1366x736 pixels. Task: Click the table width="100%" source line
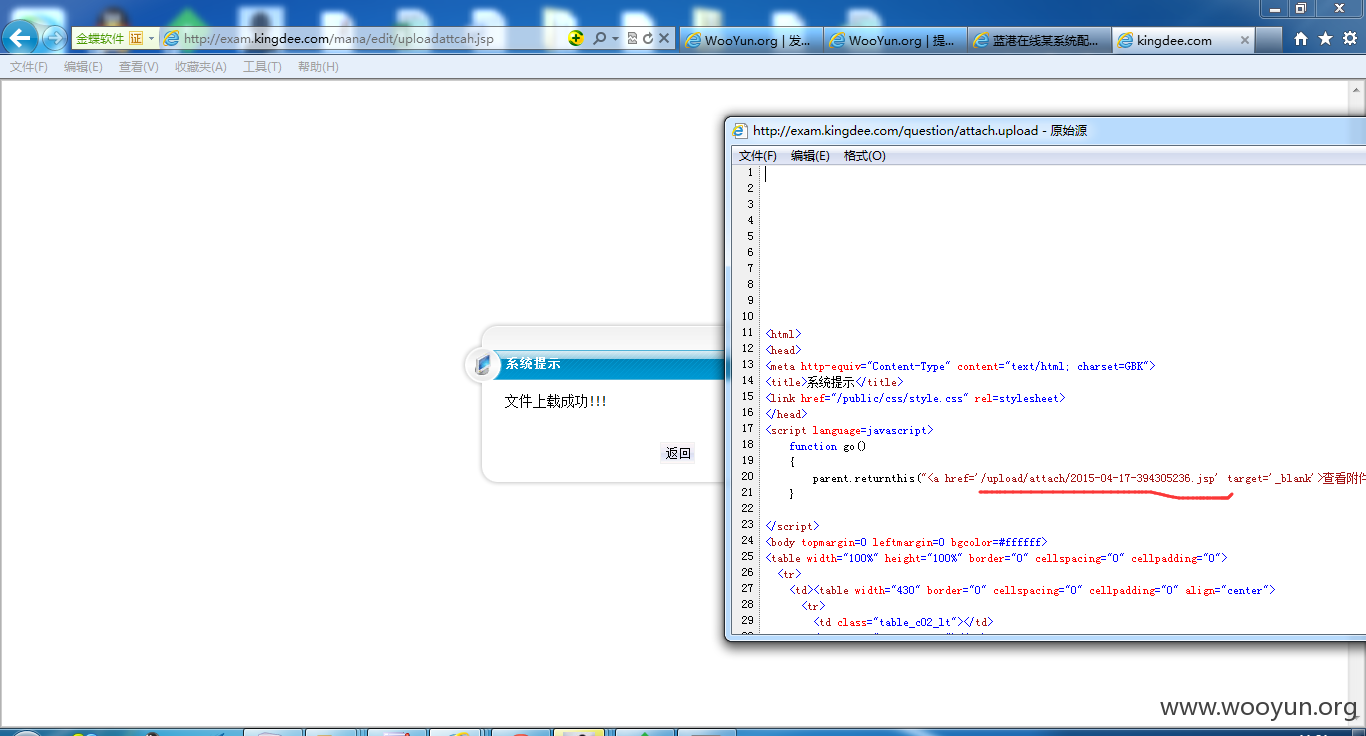(x=996, y=558)
